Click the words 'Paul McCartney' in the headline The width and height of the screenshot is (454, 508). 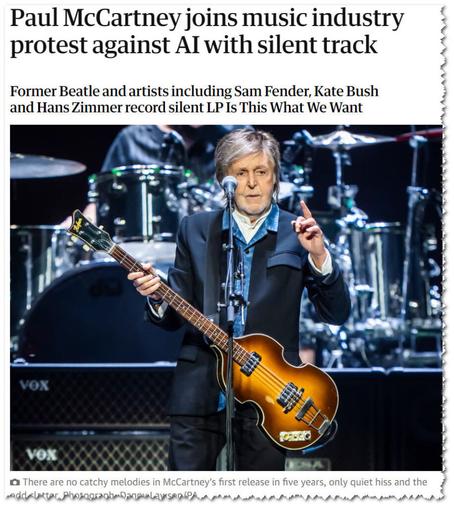pyautogui.click(x=95, y=18)
